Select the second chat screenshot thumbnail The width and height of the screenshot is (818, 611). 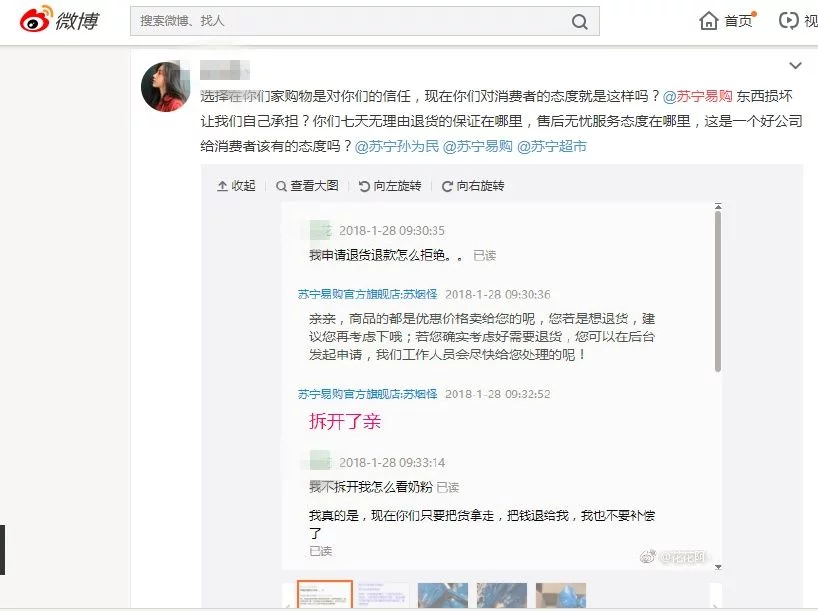coord(383,595)
